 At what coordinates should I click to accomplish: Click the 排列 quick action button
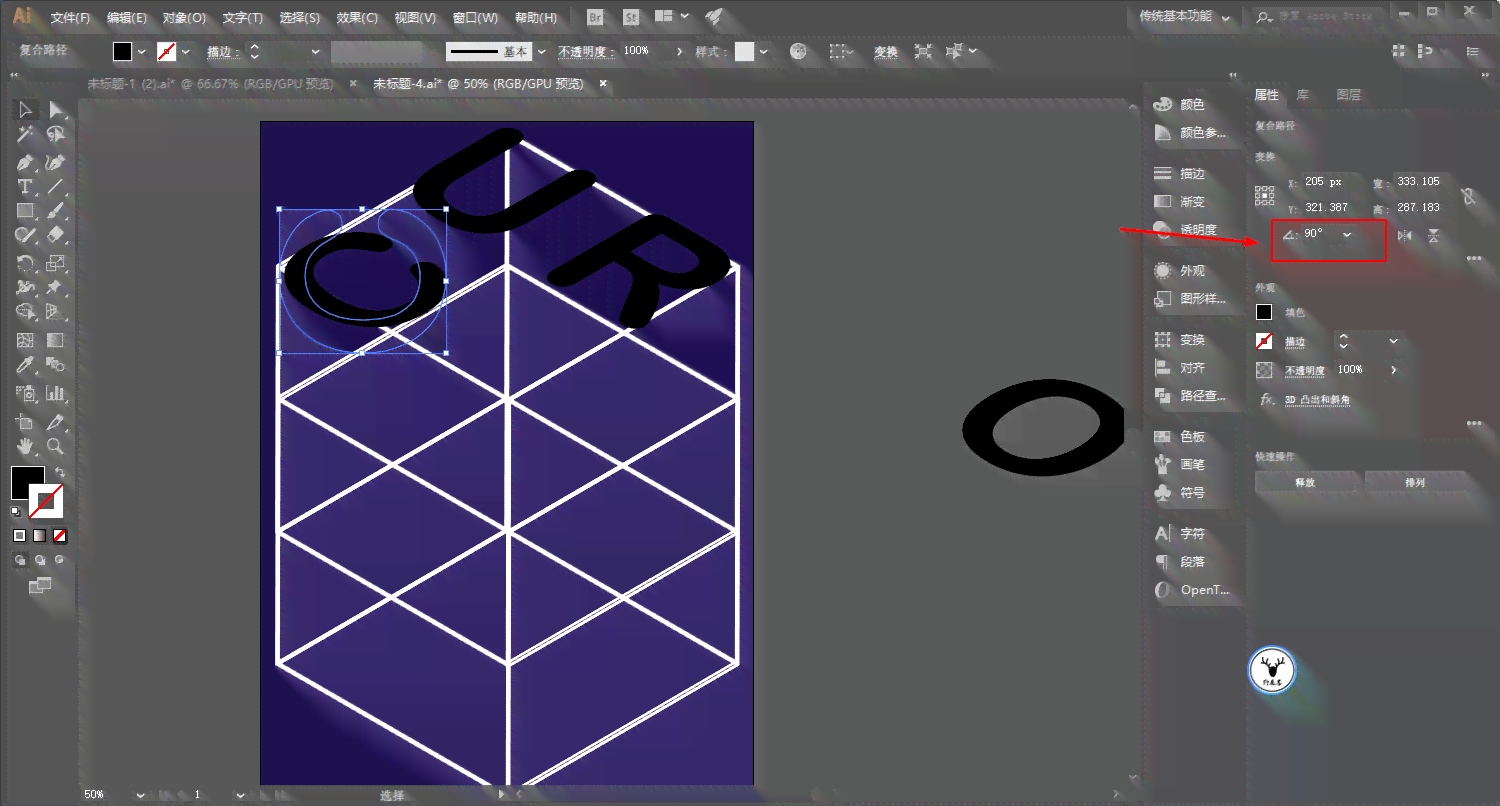point(1415,482)
